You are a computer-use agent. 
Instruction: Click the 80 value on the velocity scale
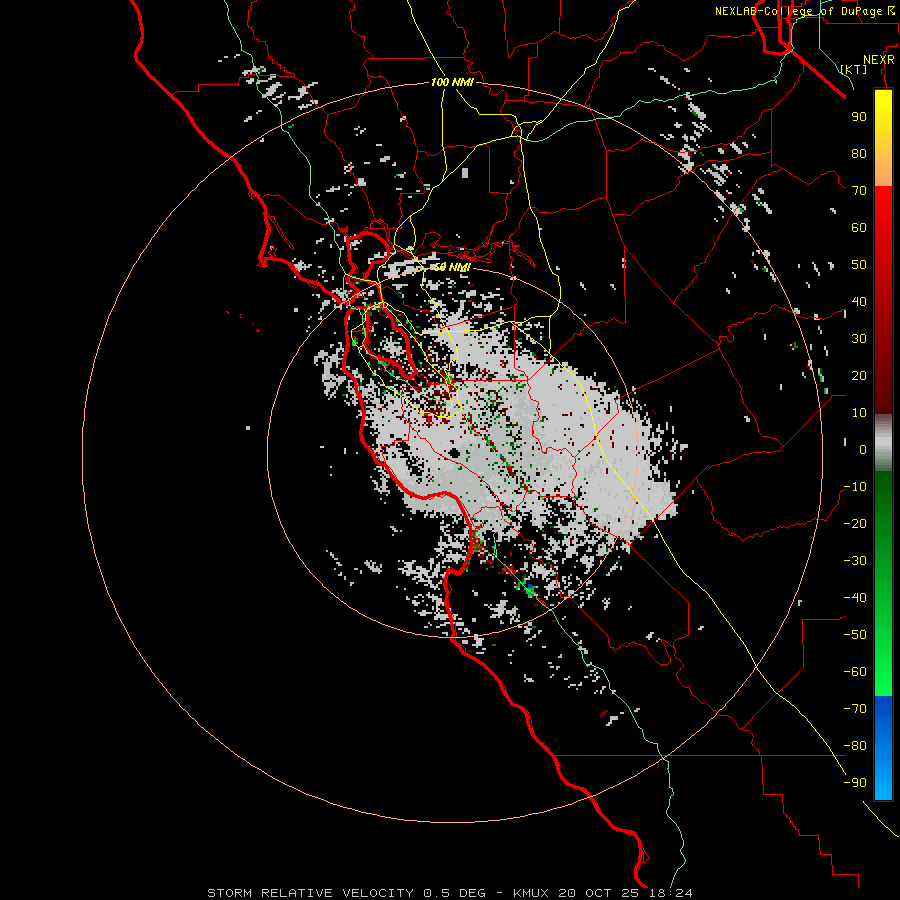[x=859, y=153]
